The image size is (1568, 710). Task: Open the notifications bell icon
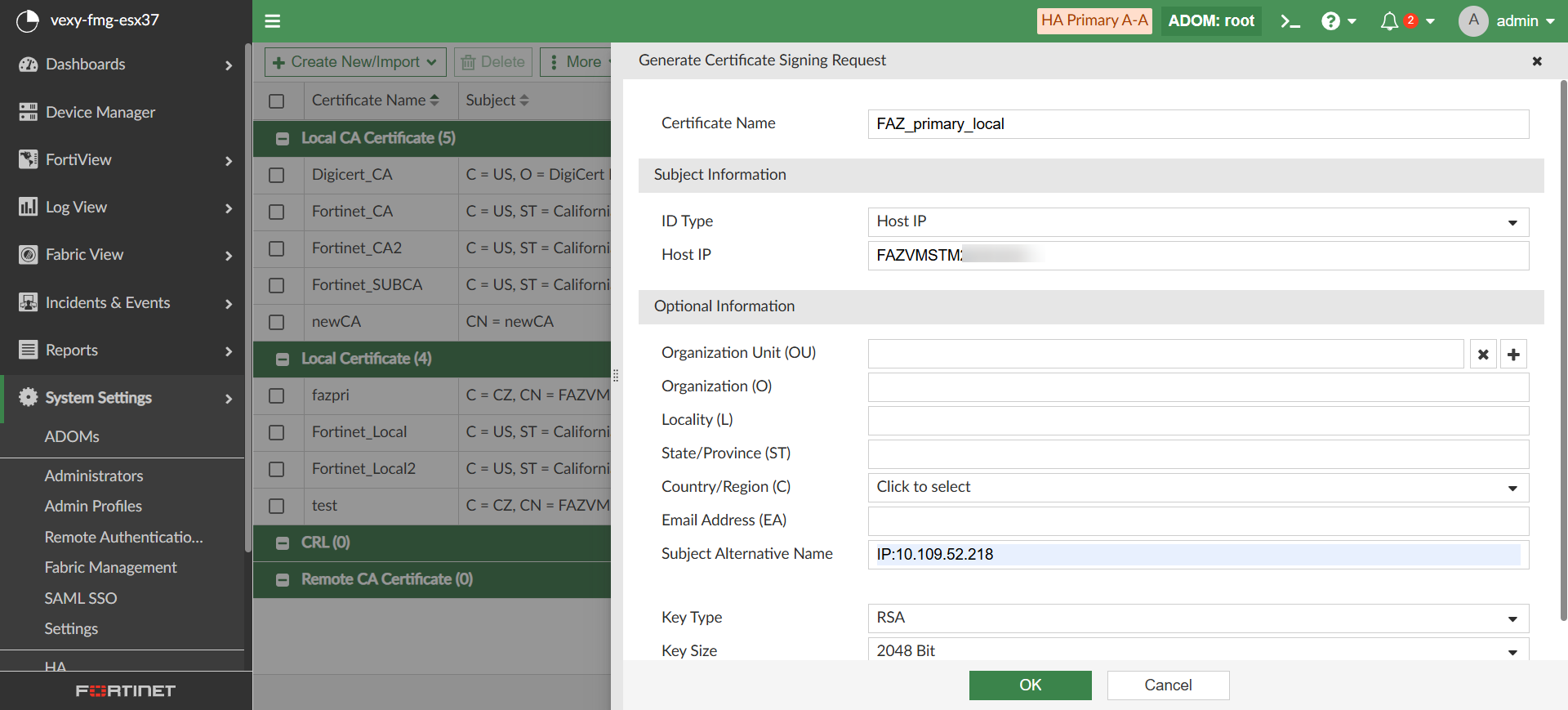(x=1389, y=21)
